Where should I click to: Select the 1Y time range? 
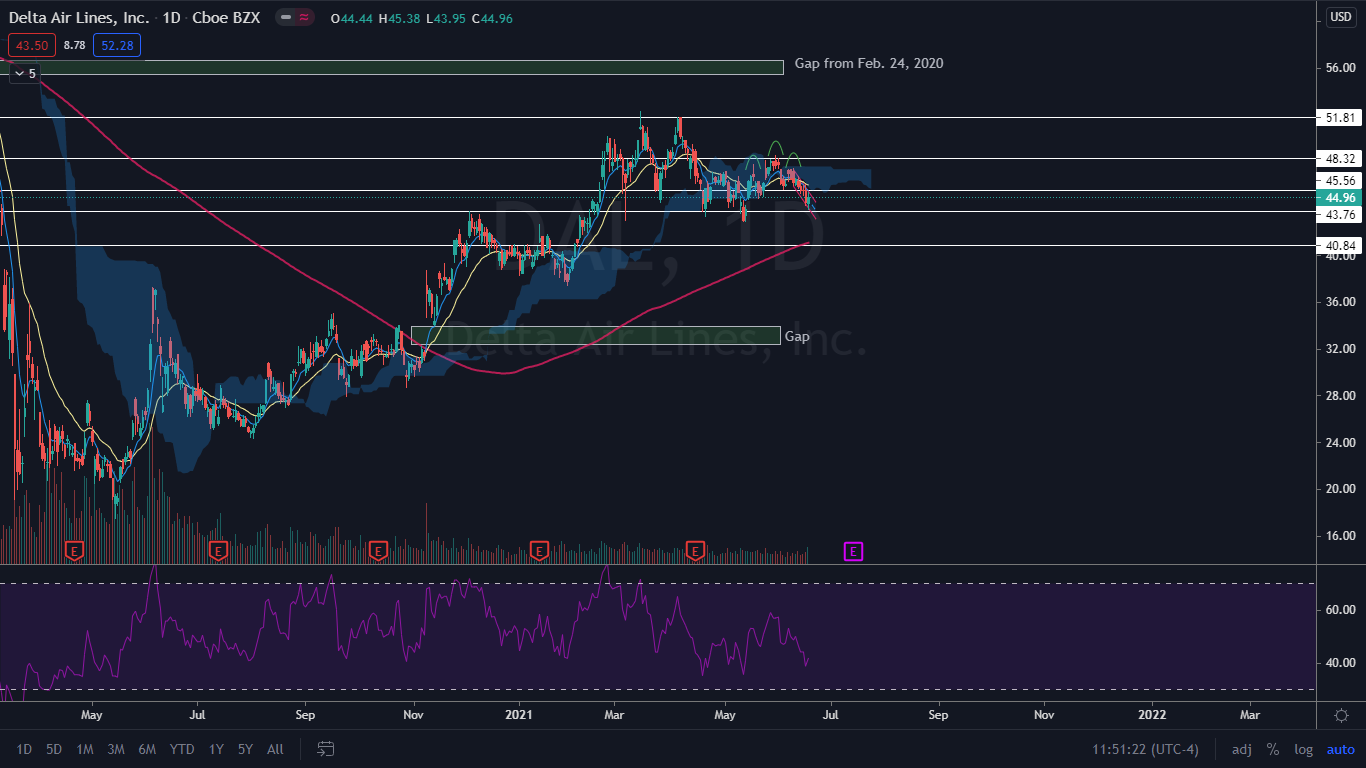click(216, 749)
